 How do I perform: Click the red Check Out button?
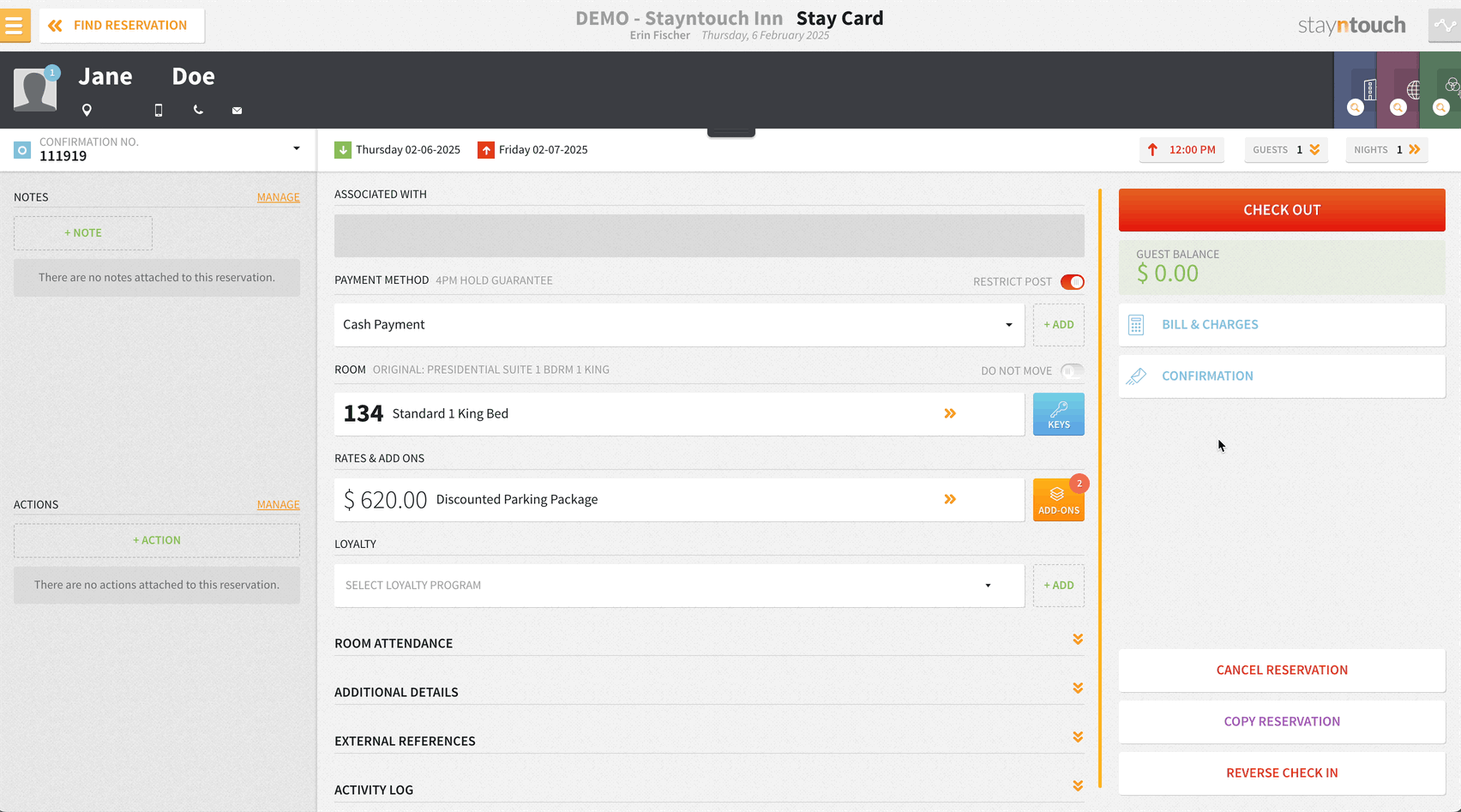1282,210
